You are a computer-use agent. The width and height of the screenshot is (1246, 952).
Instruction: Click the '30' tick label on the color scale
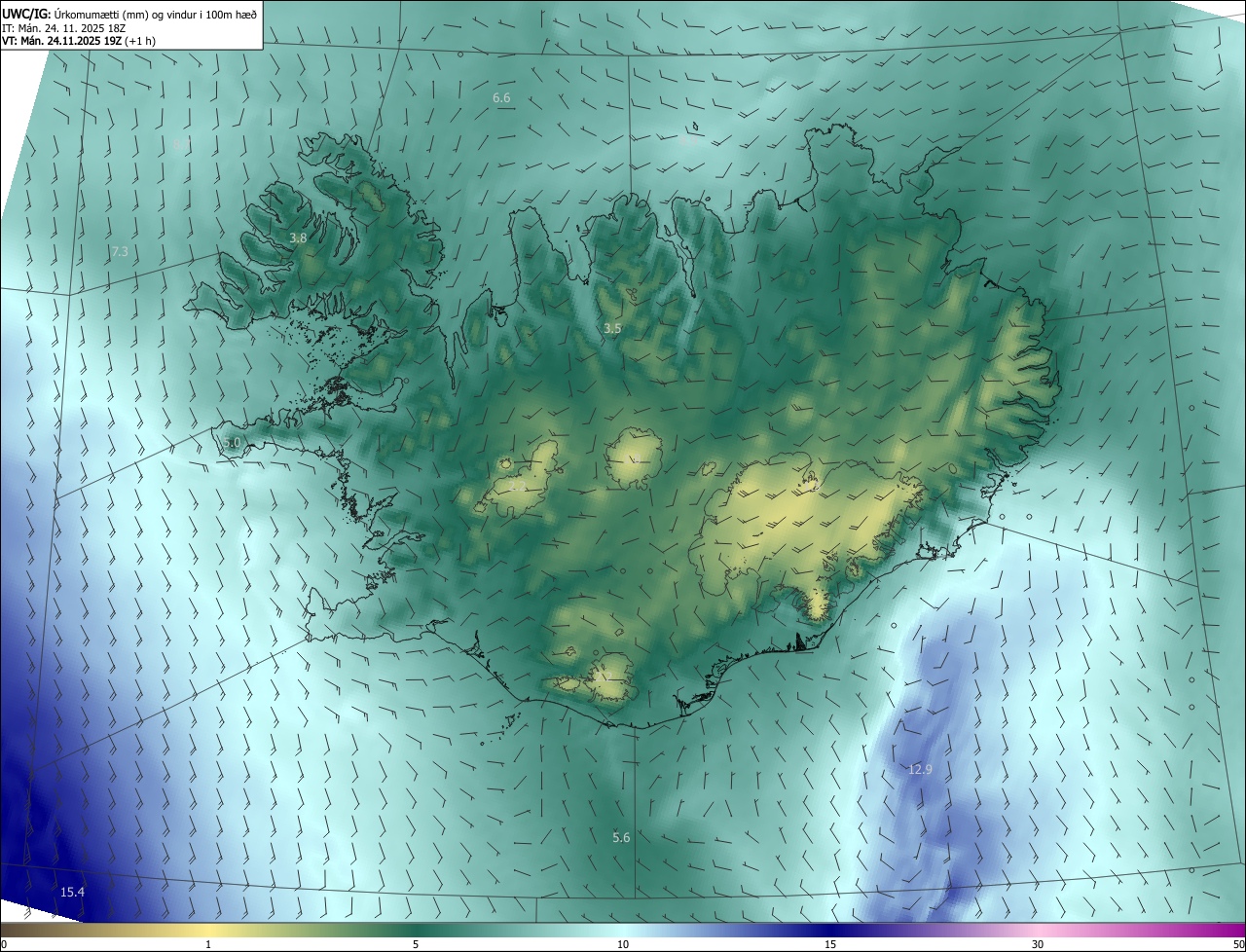click(1038, 944)
